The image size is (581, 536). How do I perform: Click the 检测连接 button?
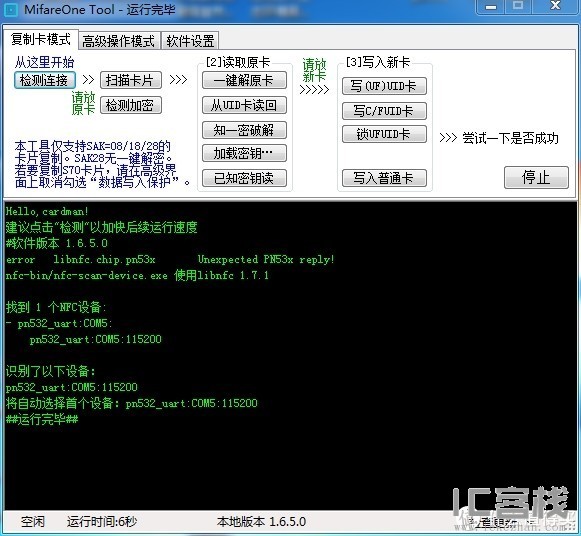tap(45, 80)
